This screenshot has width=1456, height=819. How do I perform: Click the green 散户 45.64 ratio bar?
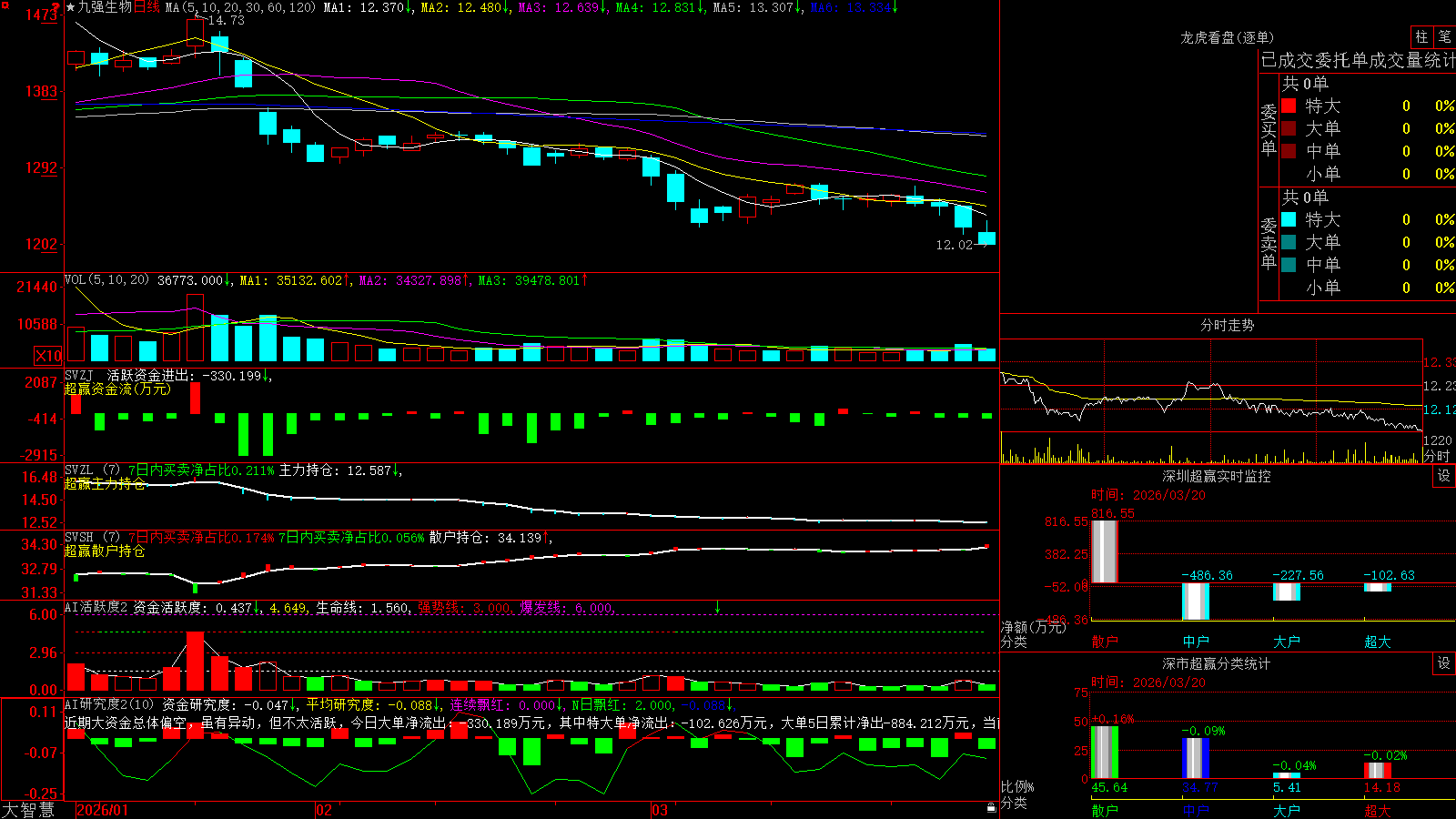pyautogui.click(x=1105, y=752)
